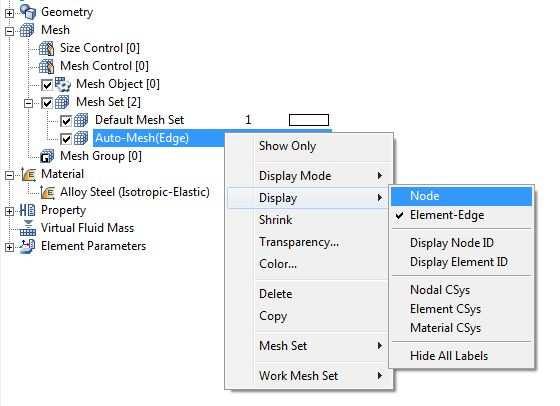
Task: Toggle the Auto-Mesh(Edge) checkbox
Action: click(66, 139)
